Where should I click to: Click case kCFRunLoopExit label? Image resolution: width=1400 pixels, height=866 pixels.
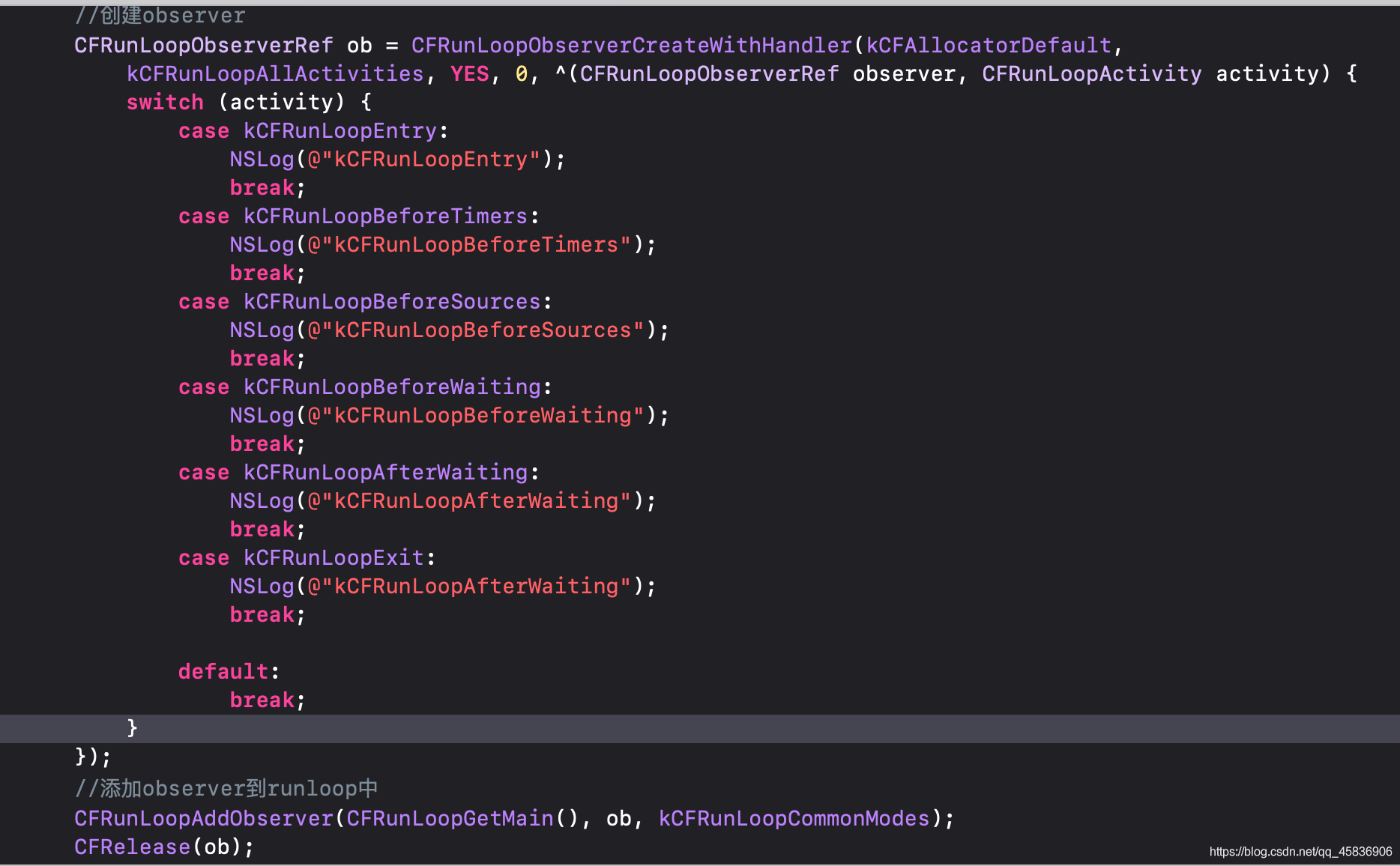[x=307, y=558]
